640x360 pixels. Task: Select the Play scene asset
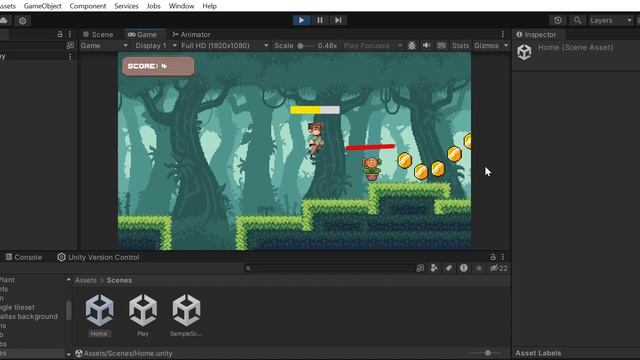[143, 315]
